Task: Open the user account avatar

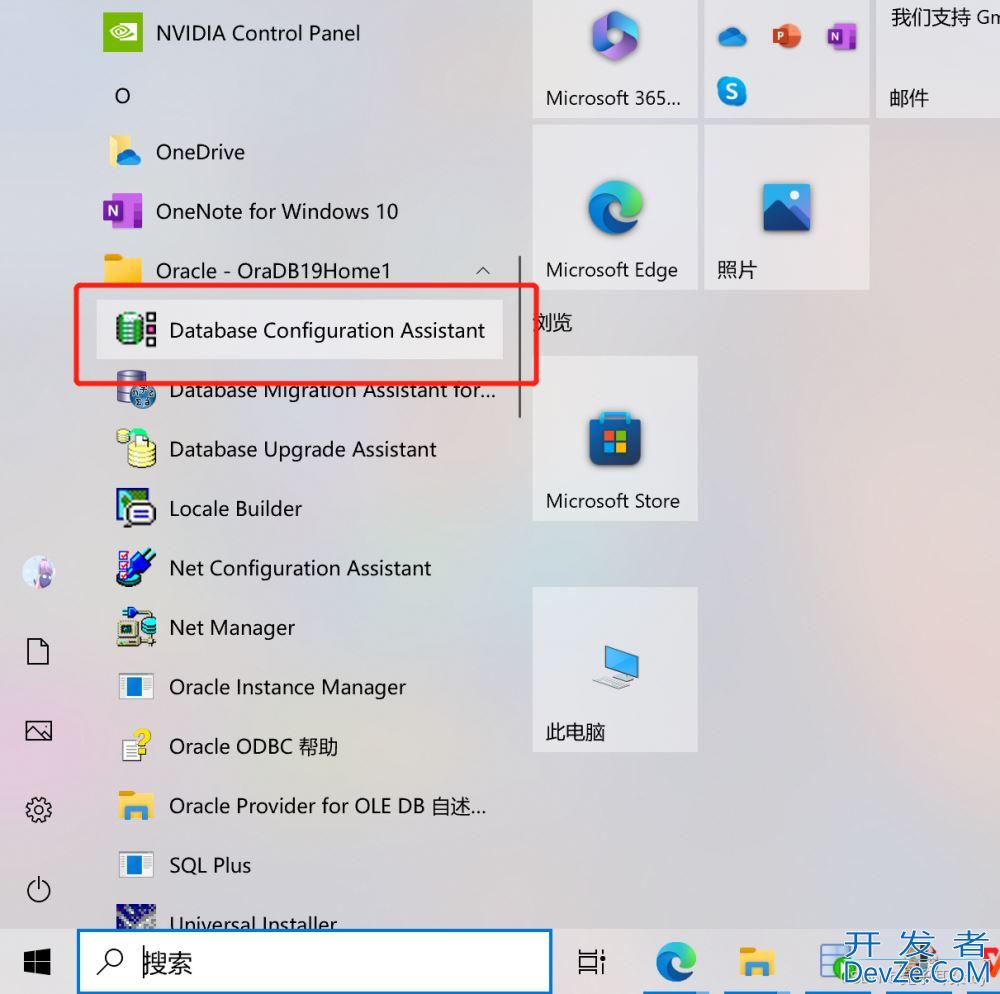Action: click(39, 572)
